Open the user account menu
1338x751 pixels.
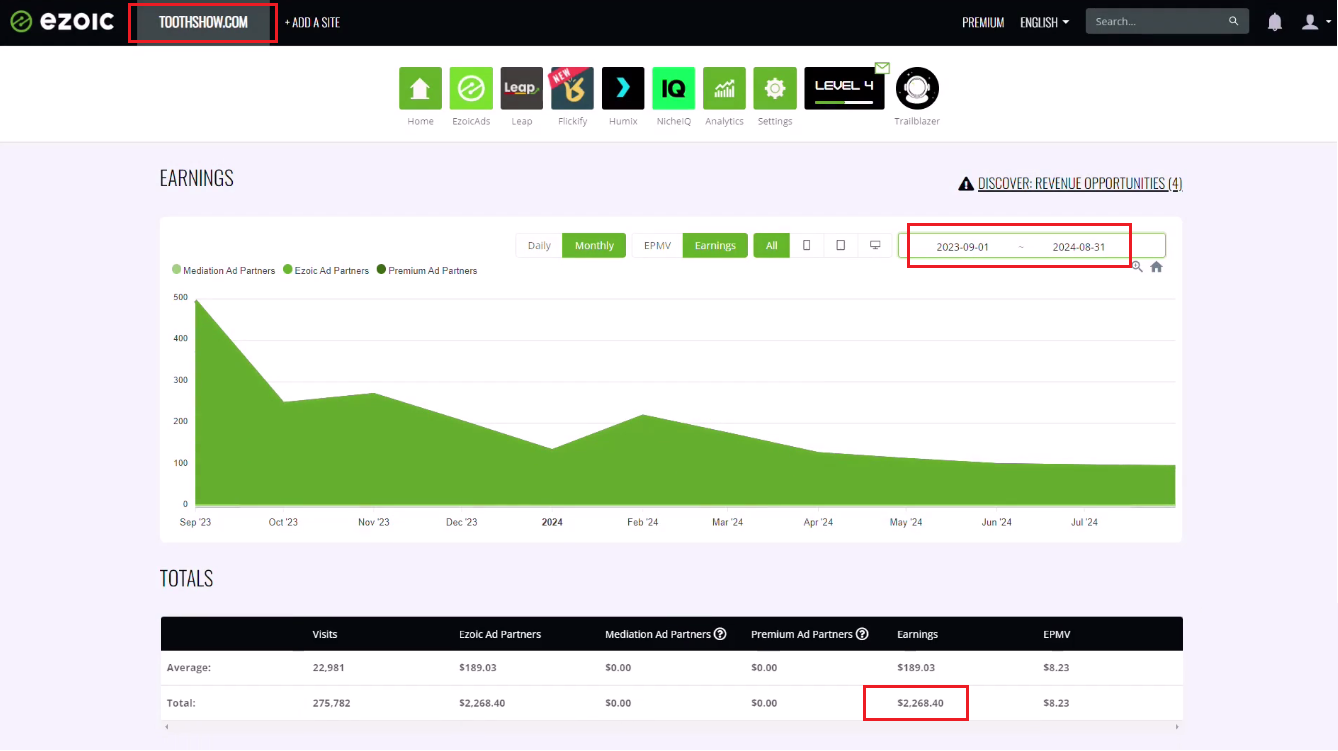click(x=1314, y=22)
